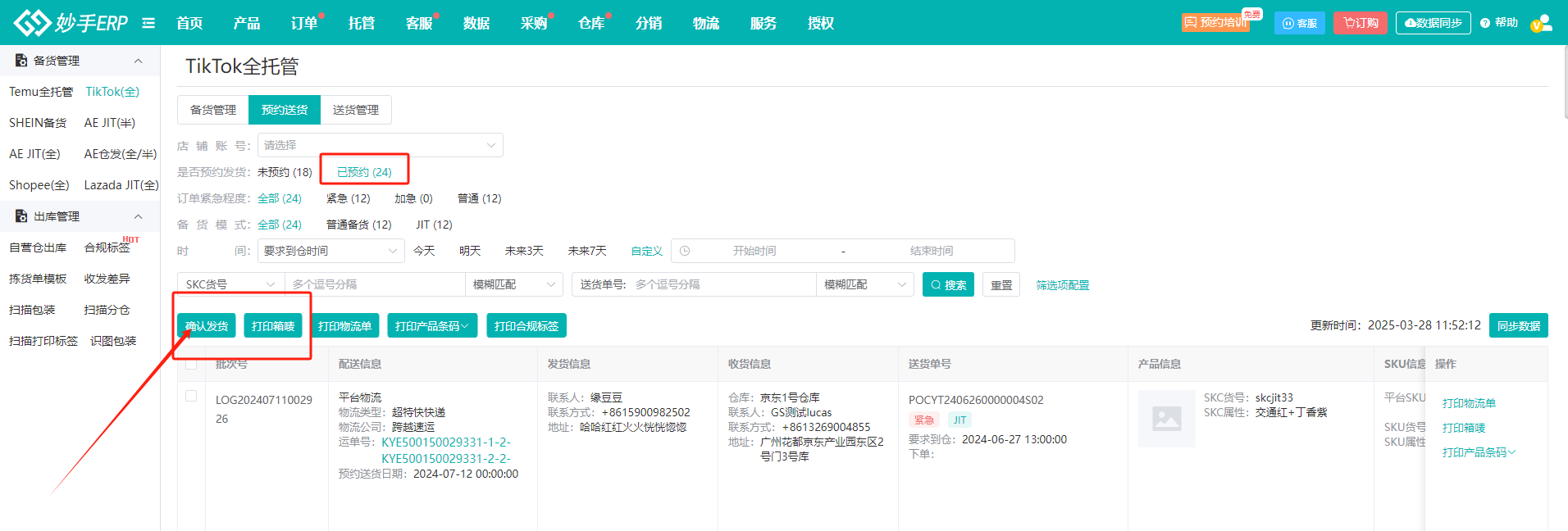Switch to the 预约送货 tab
The width and height of the screenshot is (1568, 531).
(285, 110)
